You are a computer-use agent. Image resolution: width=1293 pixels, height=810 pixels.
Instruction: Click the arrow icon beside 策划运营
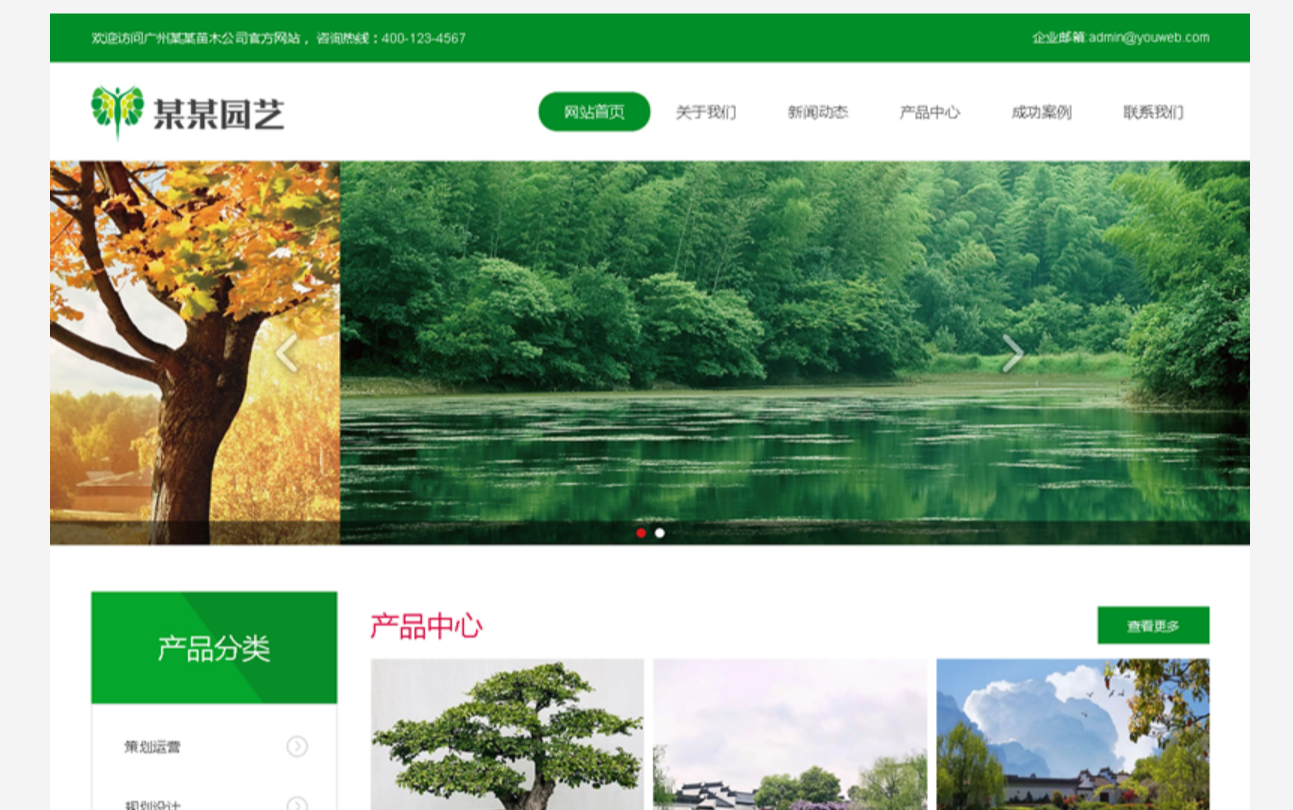click(x=297, y=746)
